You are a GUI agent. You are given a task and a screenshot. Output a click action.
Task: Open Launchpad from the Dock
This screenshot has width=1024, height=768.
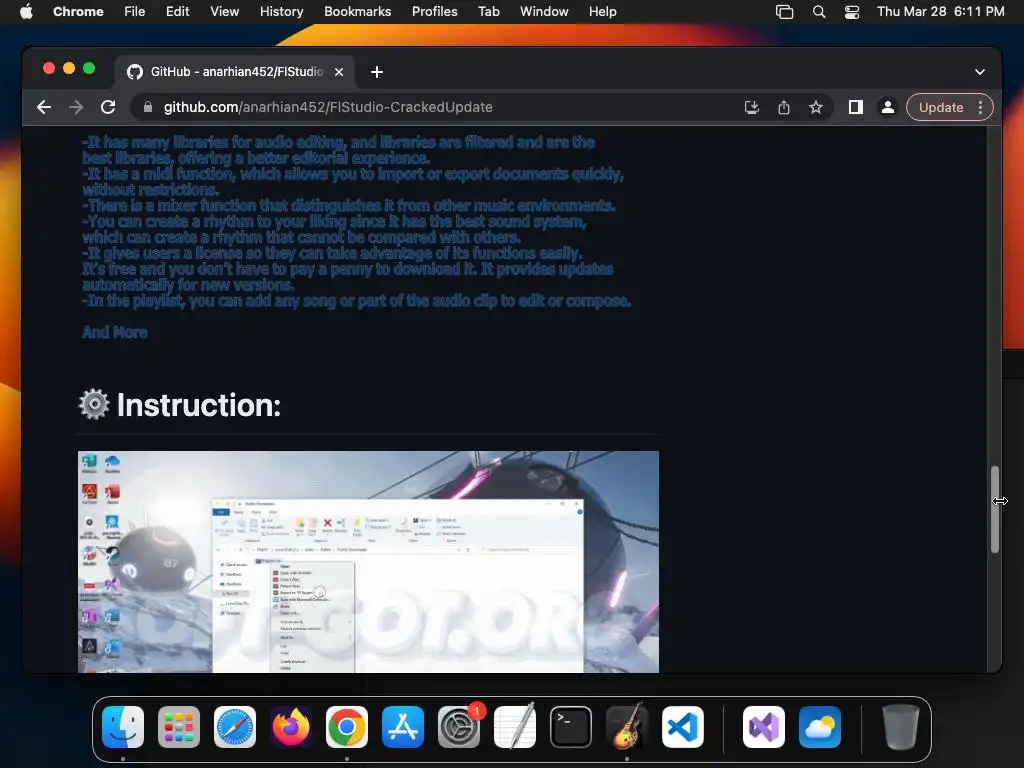179,727
